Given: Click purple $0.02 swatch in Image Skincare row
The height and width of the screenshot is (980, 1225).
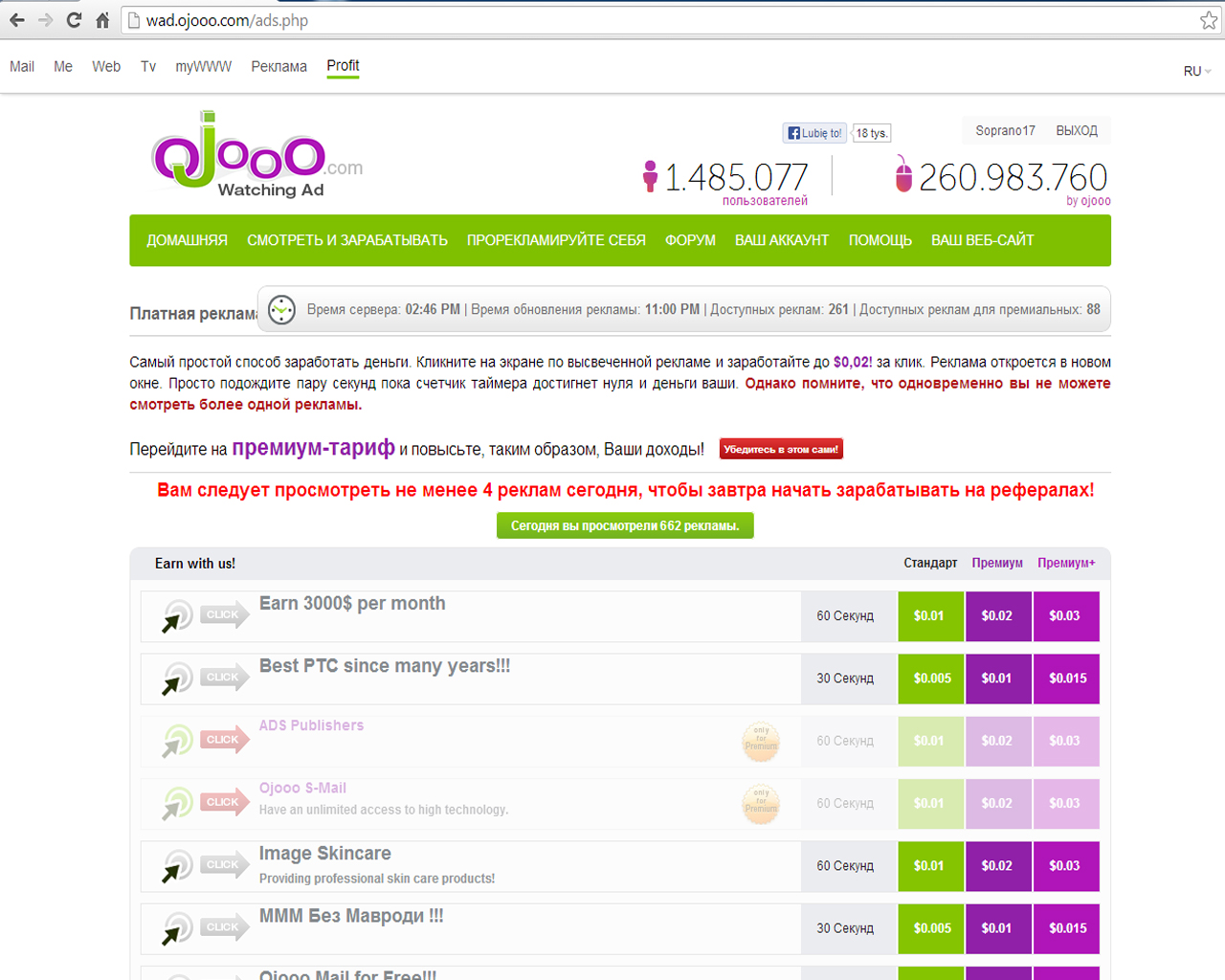Looking at the screenshot, I should pyautogui.click(x=998, y=866).
